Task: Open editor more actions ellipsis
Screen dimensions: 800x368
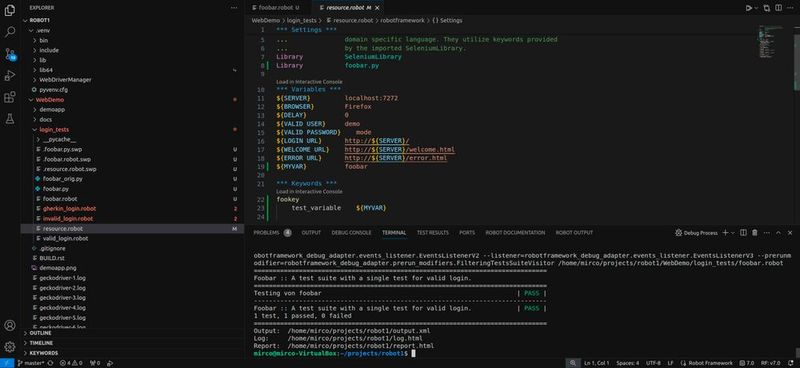Action: 790,8
